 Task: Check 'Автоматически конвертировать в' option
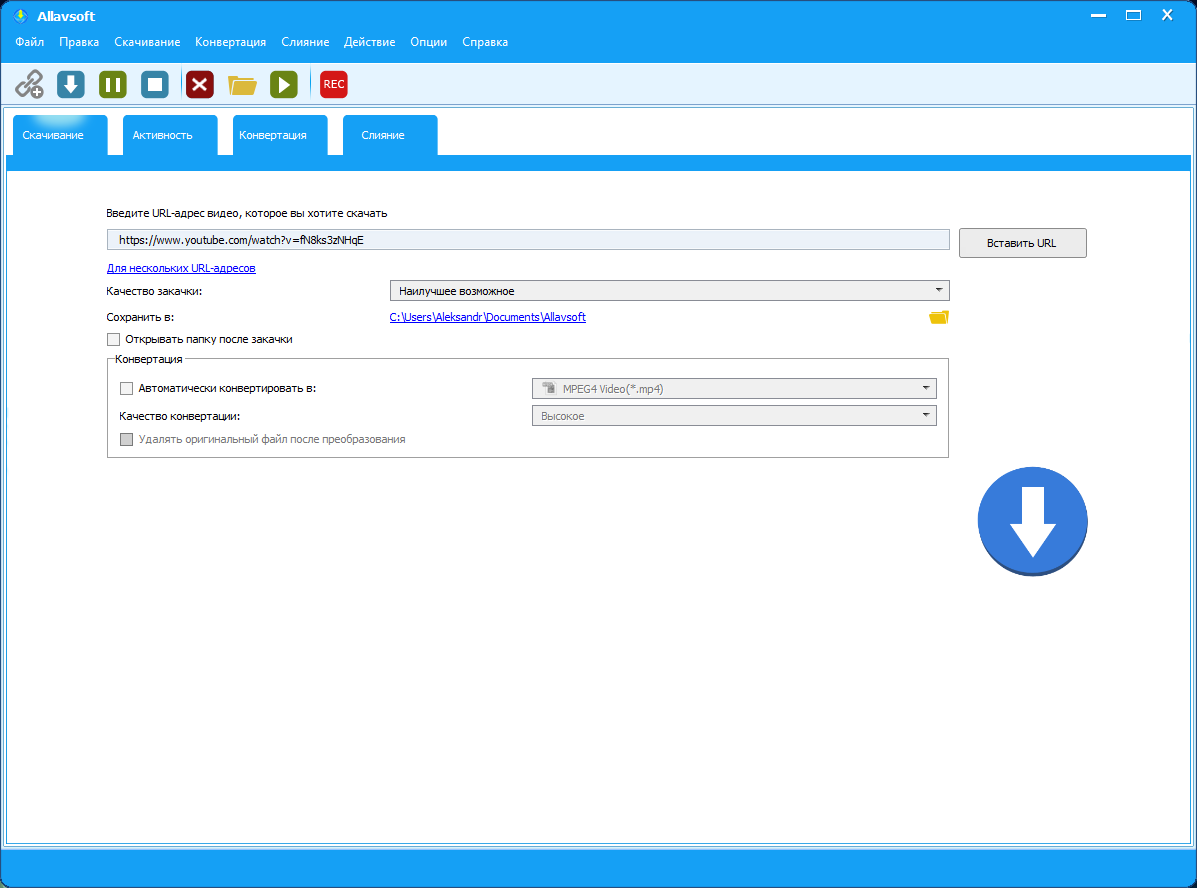coord(126,388)
